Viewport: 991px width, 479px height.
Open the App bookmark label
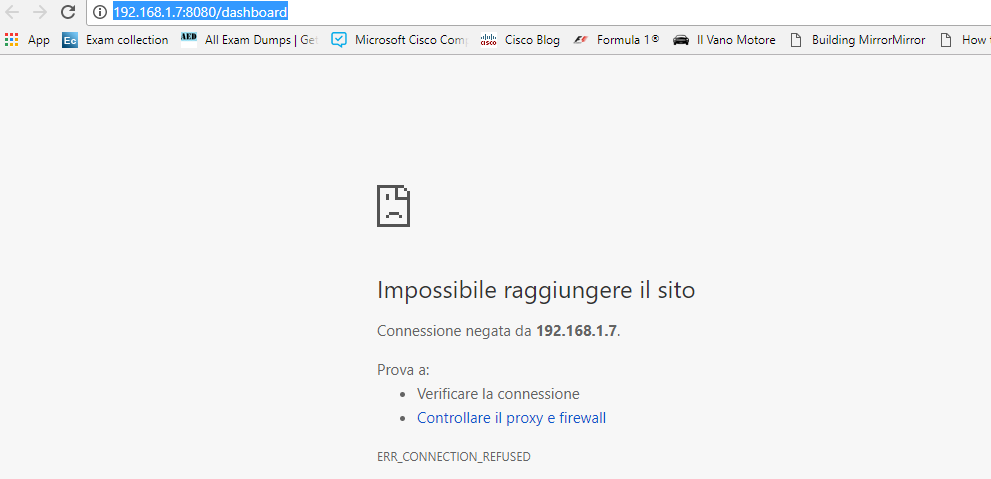pyautogui.click(x=39, y=40)
